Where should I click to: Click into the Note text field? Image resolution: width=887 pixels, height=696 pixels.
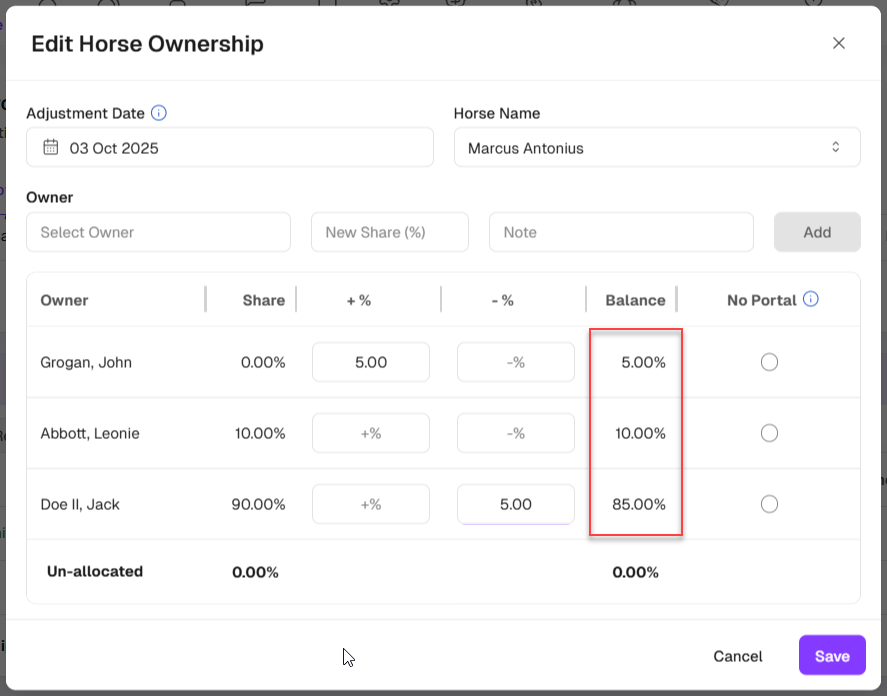[620, 232]
